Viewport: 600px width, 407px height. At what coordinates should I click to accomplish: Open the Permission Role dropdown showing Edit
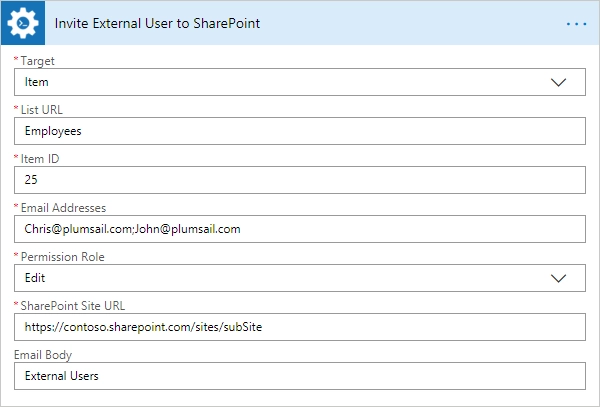click(x=300, y=278)
